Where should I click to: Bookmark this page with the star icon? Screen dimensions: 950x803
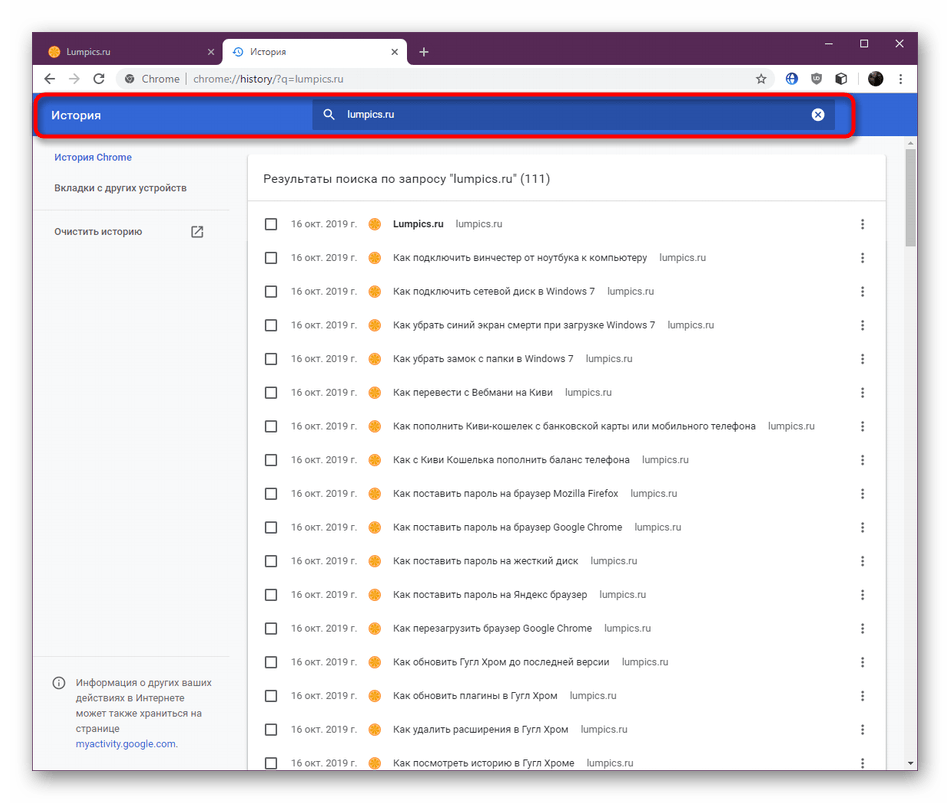[761, 79]
